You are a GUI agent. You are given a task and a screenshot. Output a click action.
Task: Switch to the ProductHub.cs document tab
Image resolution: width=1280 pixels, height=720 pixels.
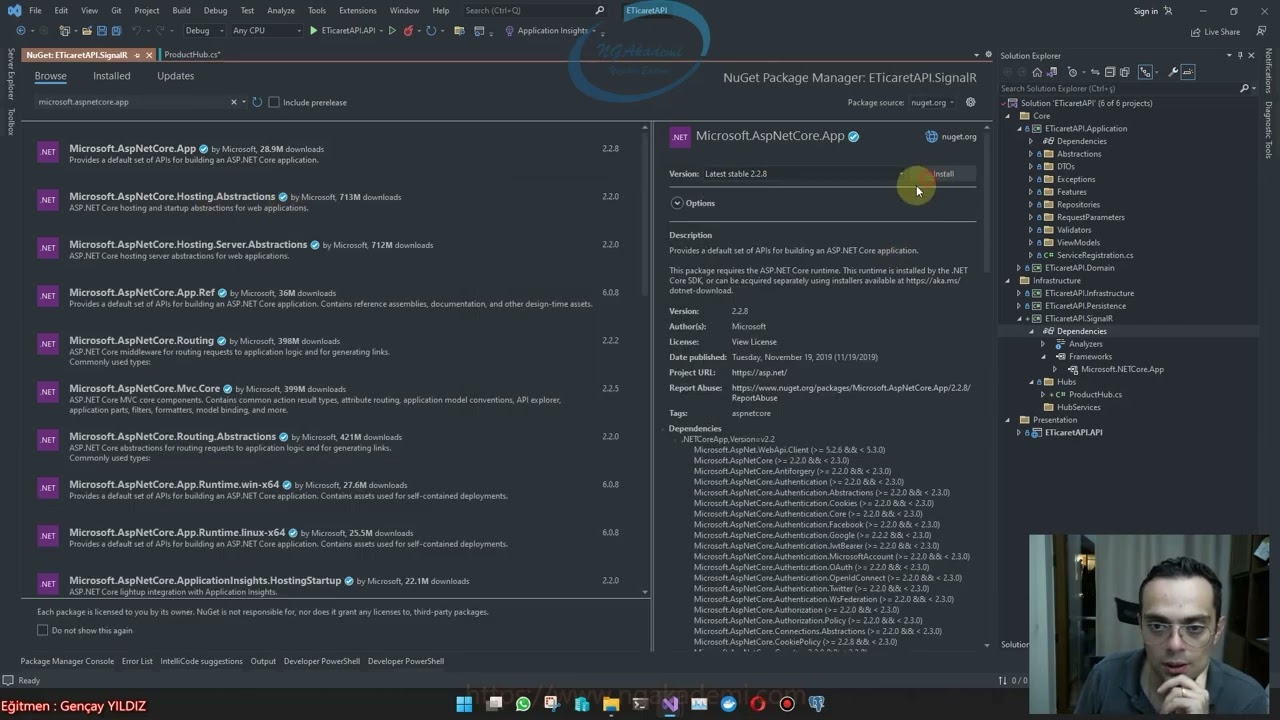192,55
